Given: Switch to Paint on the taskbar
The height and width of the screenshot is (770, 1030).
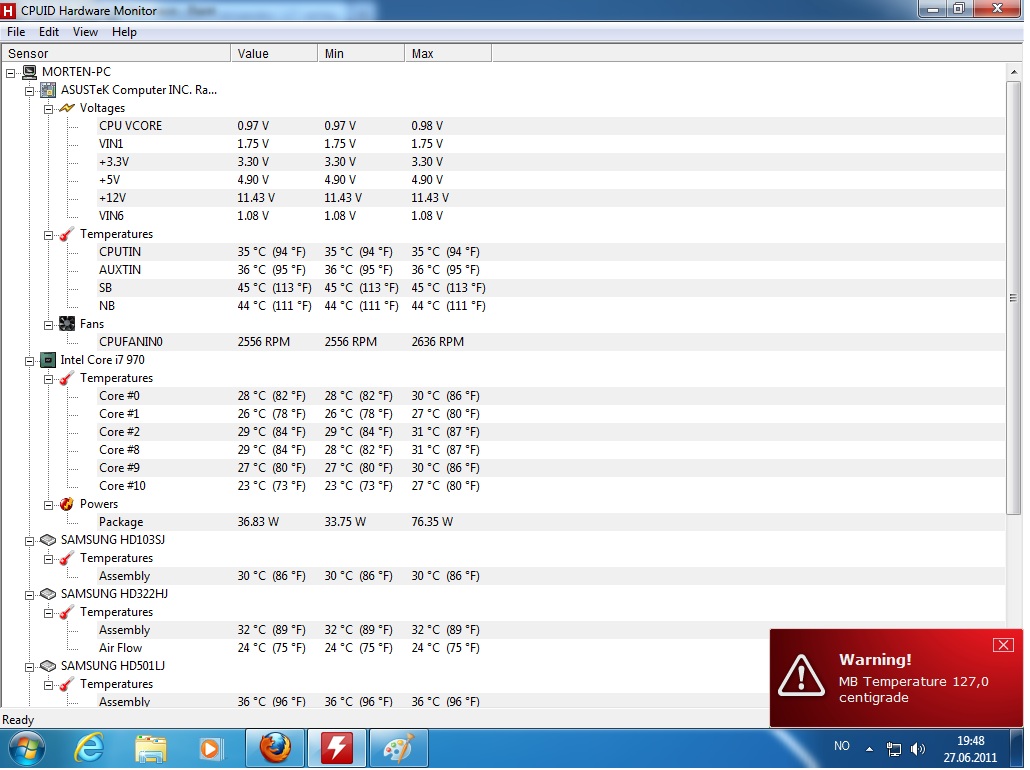Looking at the screenshot, I should (x=398, y=748).
